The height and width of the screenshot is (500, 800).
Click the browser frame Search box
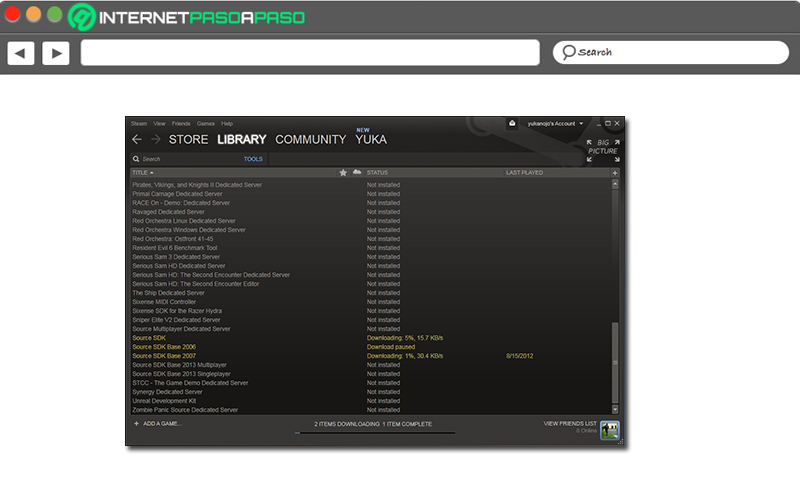pyautogui.click(x=670, y=53)
